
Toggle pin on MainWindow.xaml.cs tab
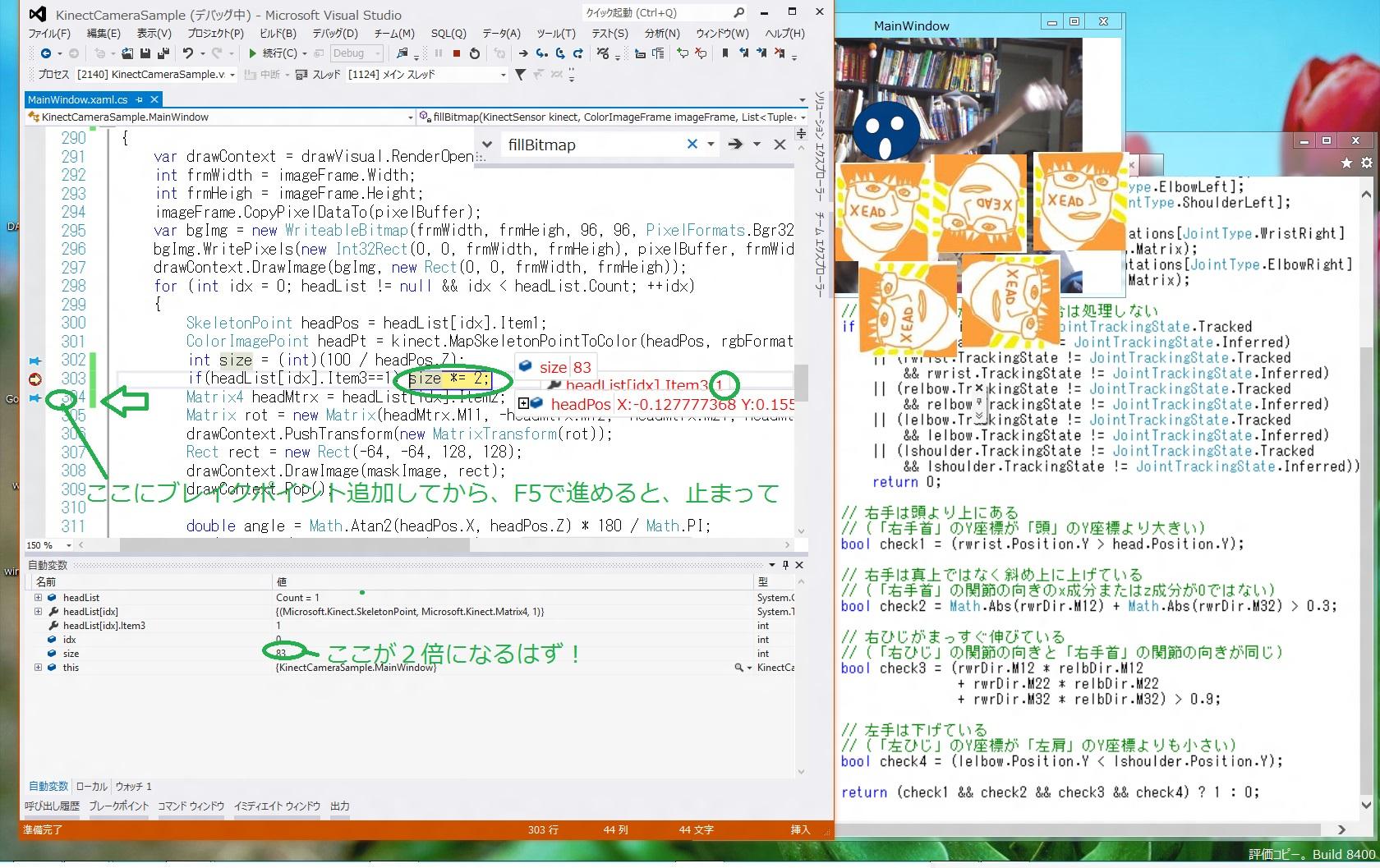tap(140, 99)
